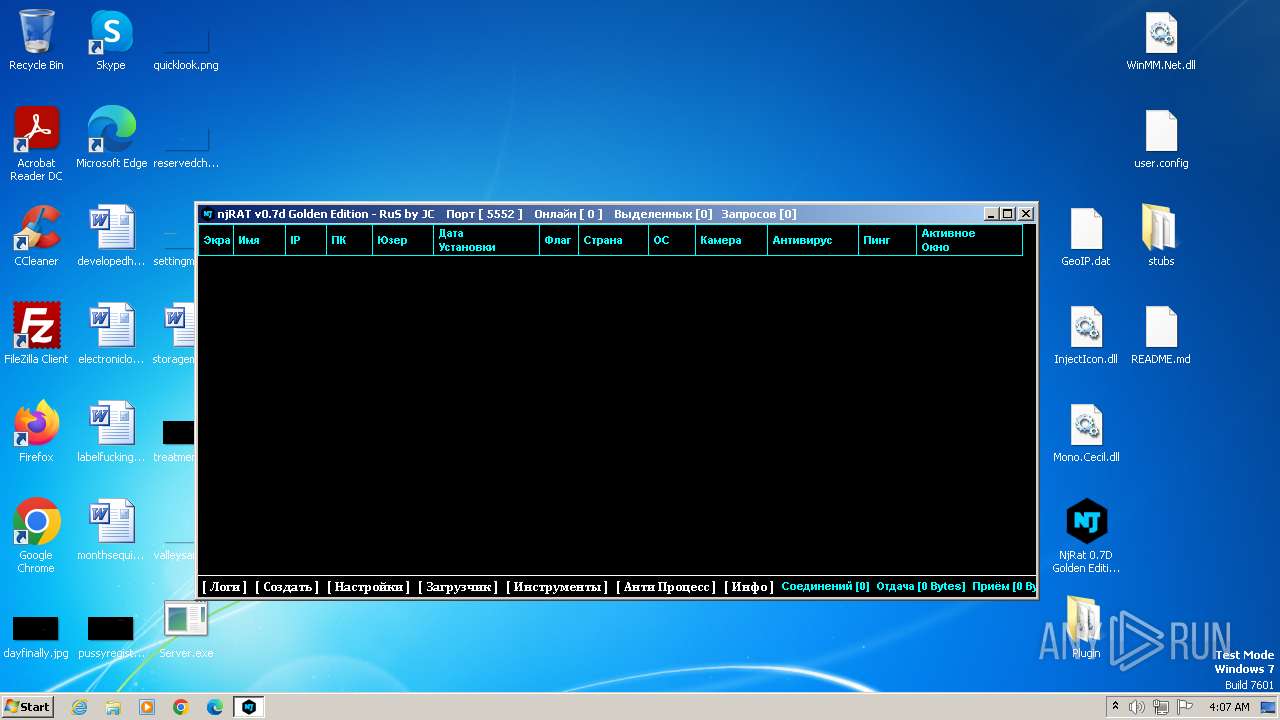1280x720 pixels.
Task: Sort by the Флаг column header
Action: [559, 240]
